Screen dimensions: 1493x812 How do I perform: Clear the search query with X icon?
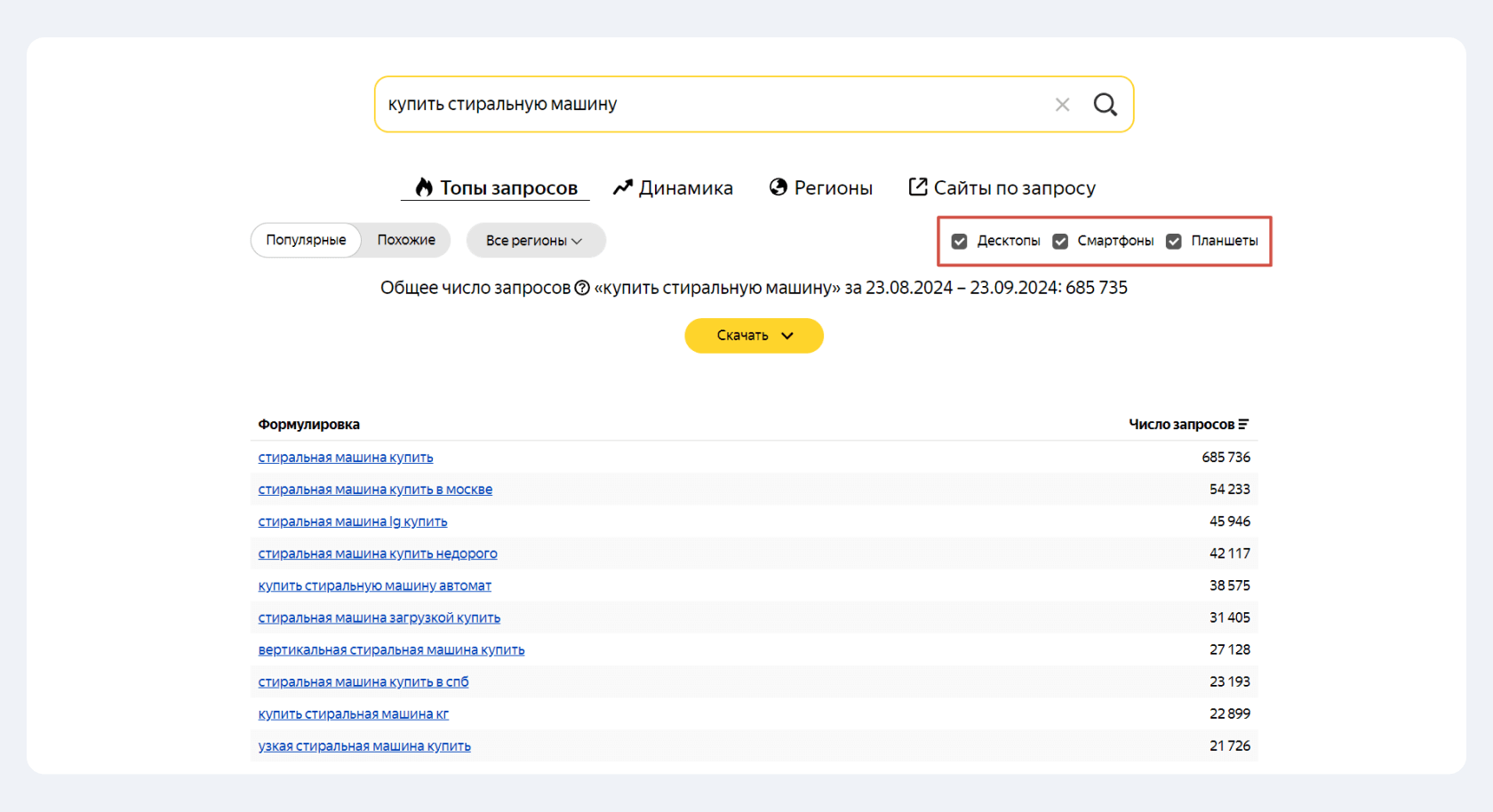tap(1062, 105)
